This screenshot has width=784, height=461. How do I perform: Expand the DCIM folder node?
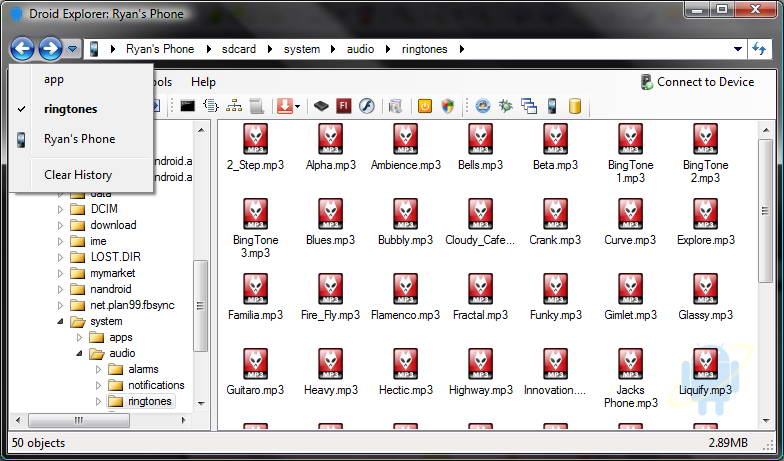[60, 209]
